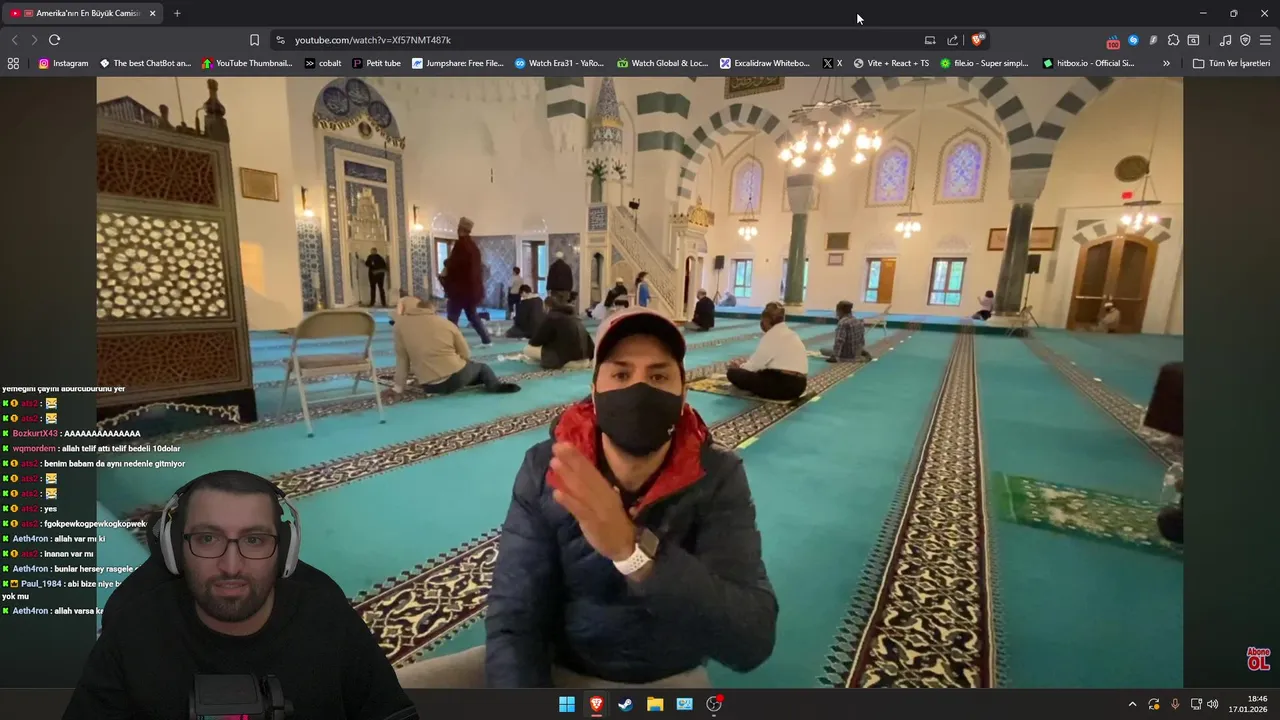Open the X bookmark
This screenshot has width=1280, height=720.
[x=832, y=63]
